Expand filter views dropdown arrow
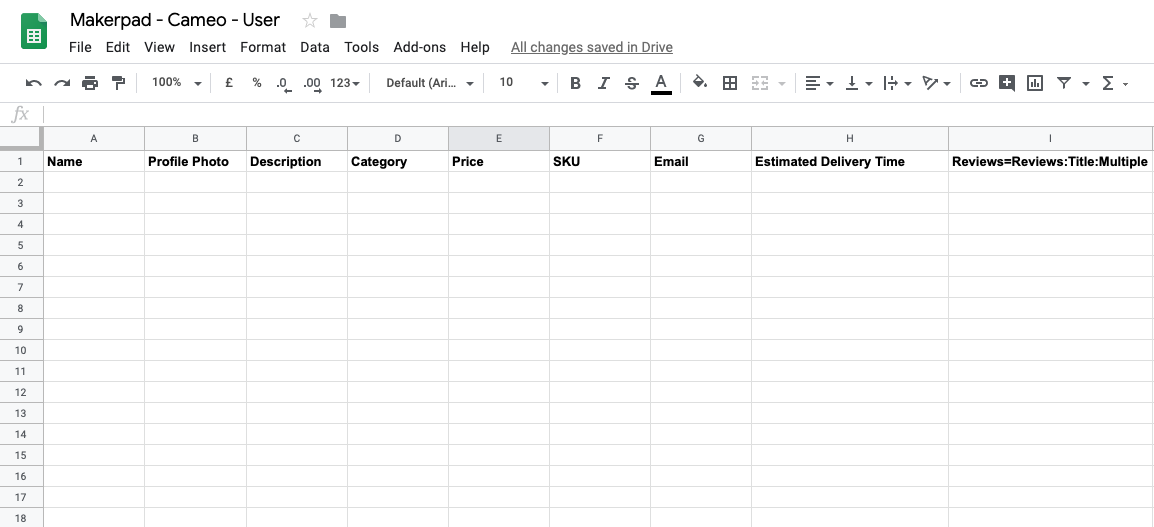 tap(1086, 84)
